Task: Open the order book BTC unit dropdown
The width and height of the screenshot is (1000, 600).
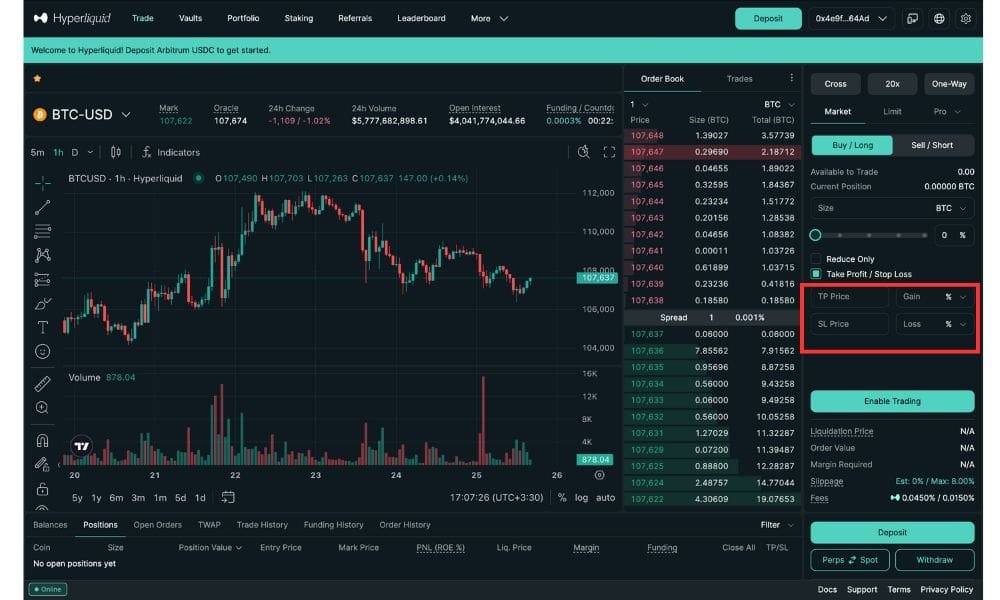Action: pyautogui.click(x=779, y=105)
